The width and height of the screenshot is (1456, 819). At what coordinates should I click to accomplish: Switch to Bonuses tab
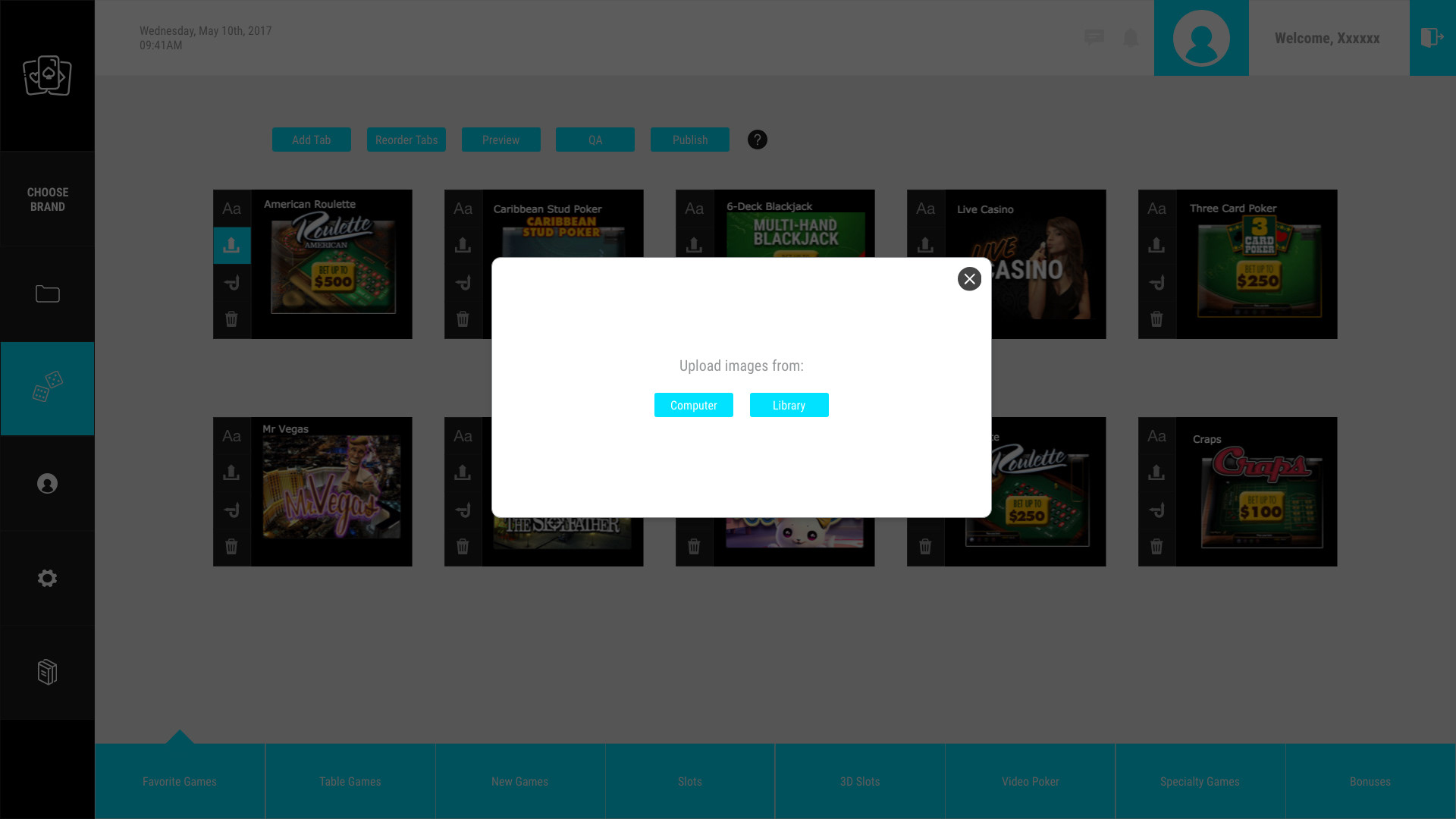tap(1370, 781)
